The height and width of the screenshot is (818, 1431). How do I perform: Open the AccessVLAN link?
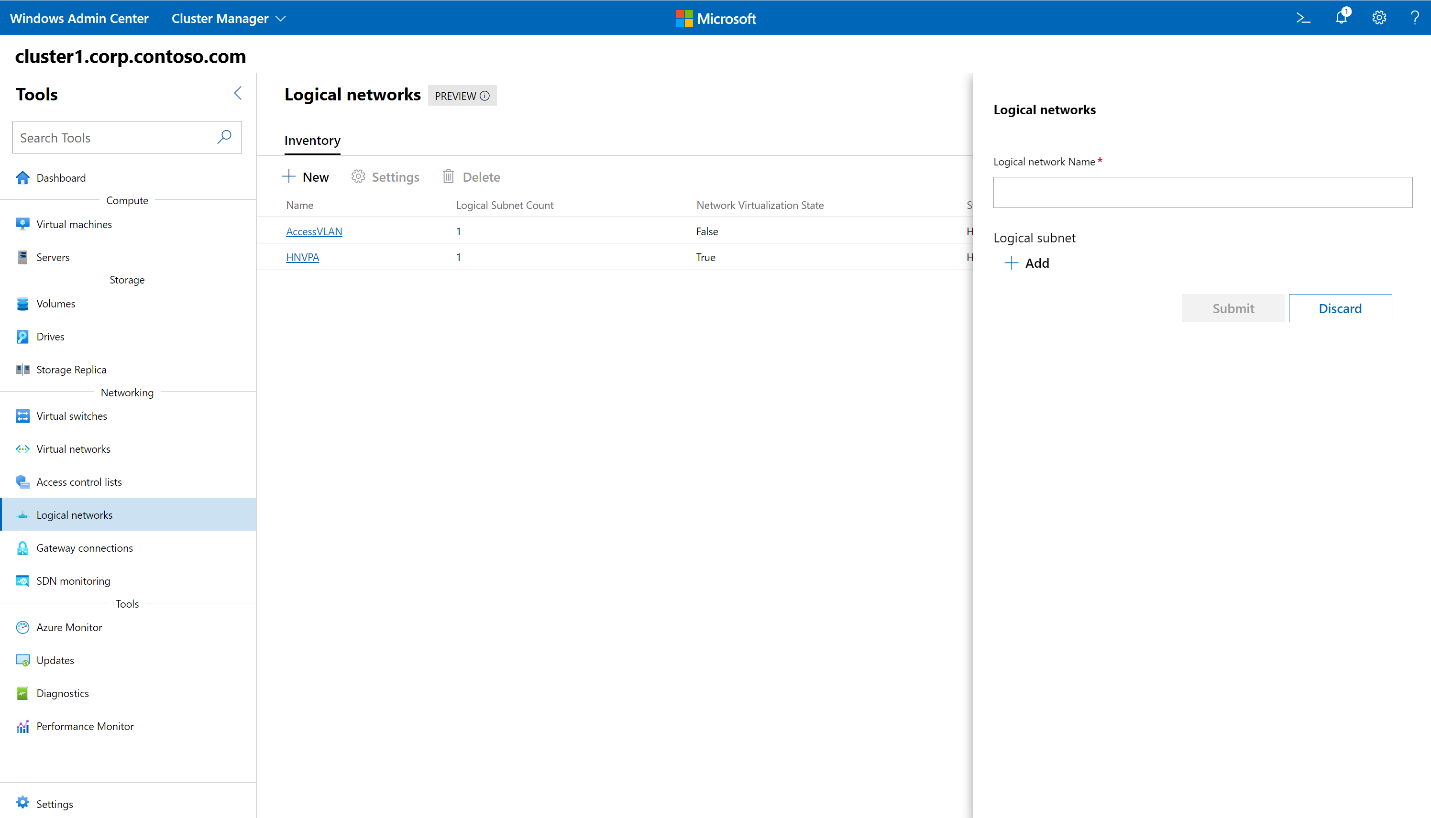(x=314, y=231)
